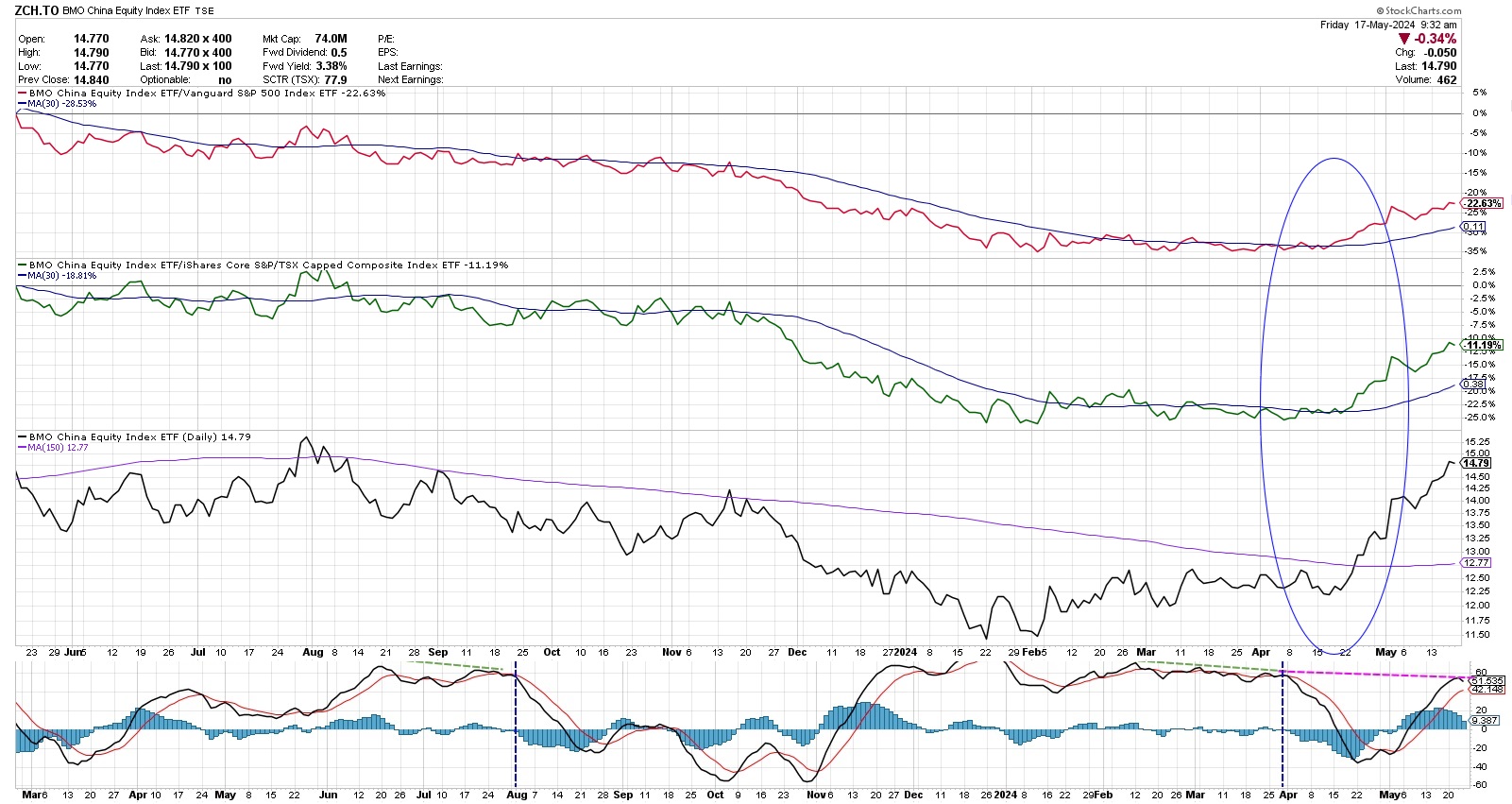The image size is (1512, 804).
Task: Select the Fwd Yield 3.38% figure
Action: pyautogui.click(x=329, y=66)
